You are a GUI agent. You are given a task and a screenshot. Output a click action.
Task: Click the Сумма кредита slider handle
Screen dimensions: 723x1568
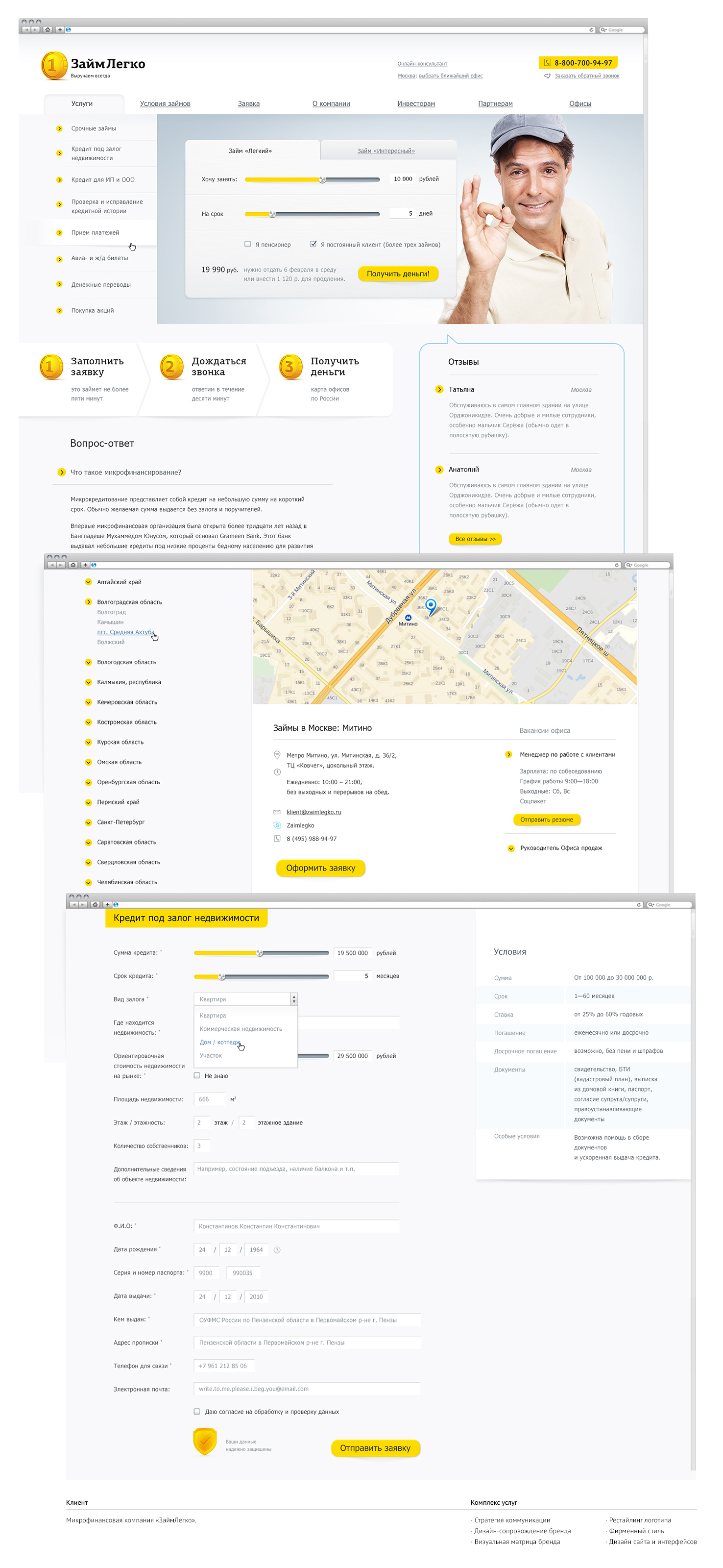point(260,953)
